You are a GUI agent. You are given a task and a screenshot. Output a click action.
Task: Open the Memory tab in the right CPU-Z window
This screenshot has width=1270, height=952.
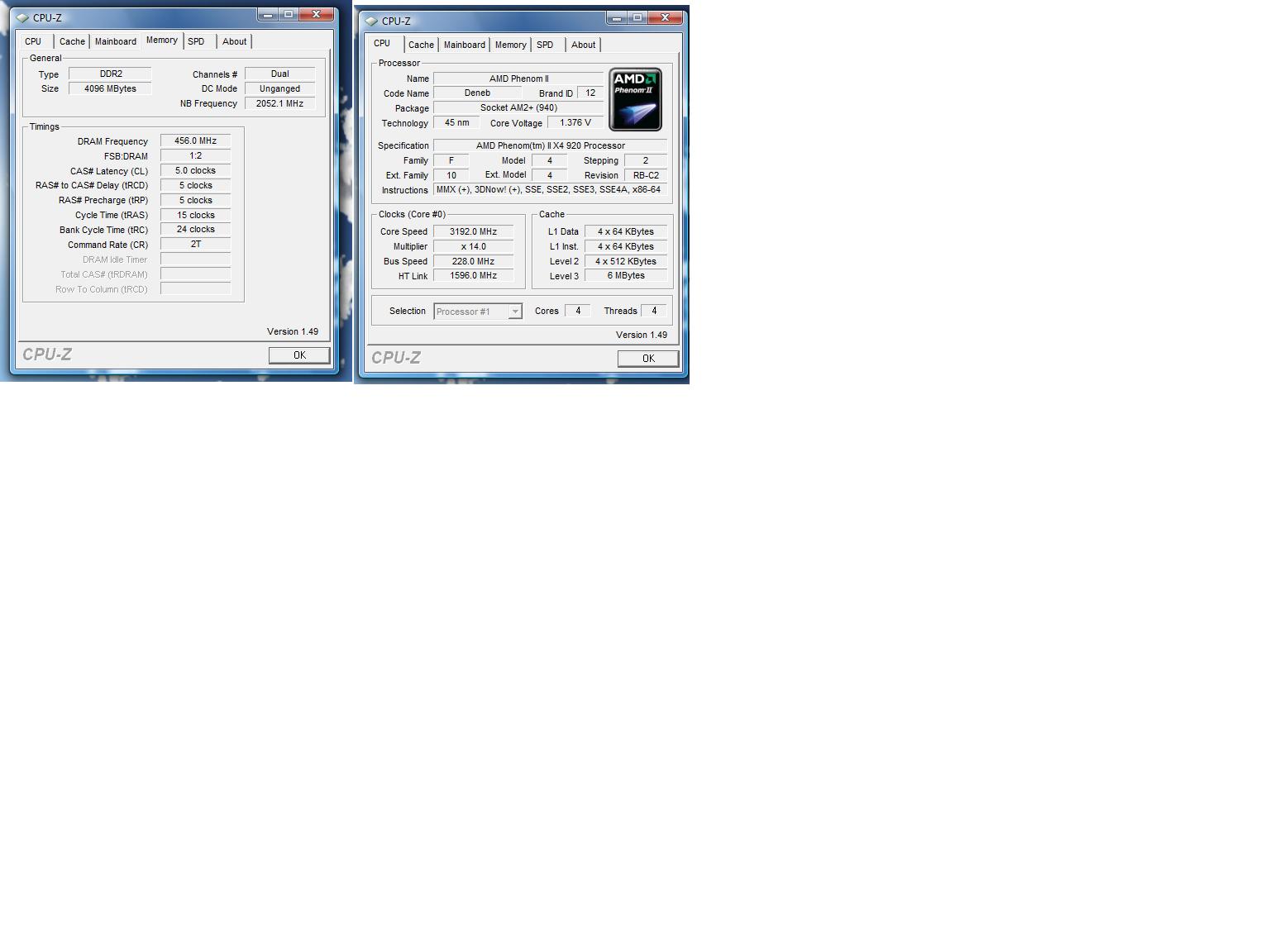(511, 45)
